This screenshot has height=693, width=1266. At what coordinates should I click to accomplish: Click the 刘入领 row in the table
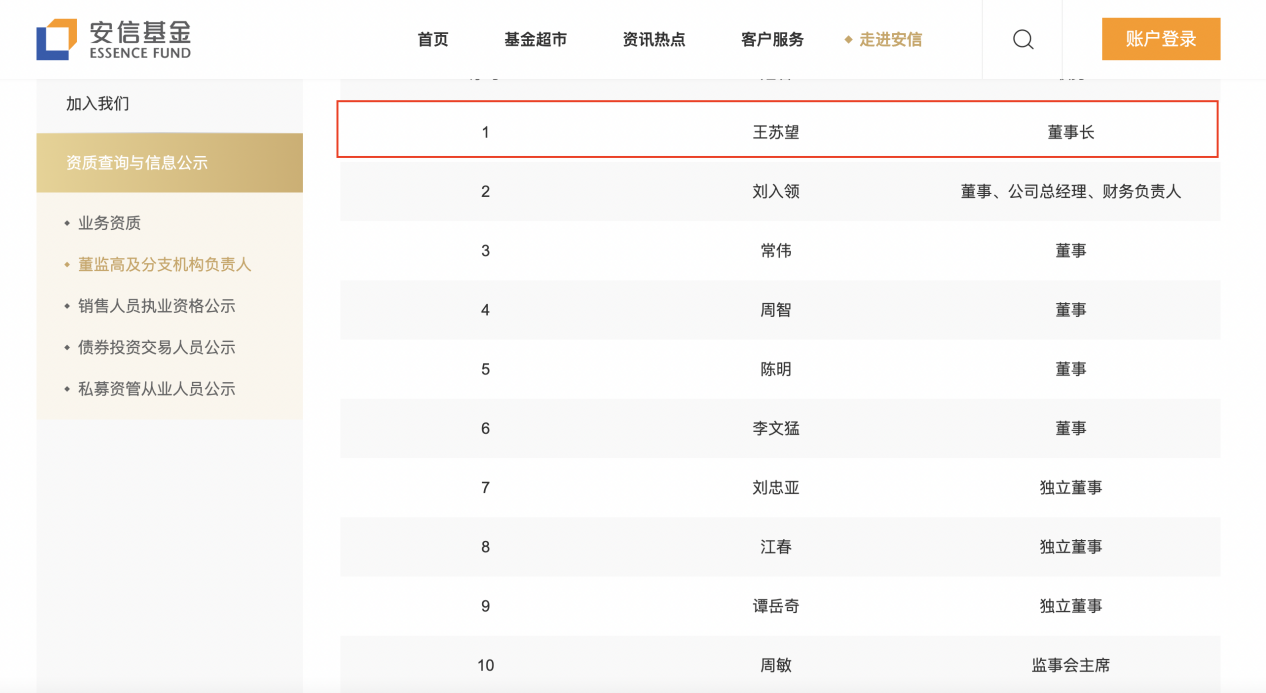point(780,191)
